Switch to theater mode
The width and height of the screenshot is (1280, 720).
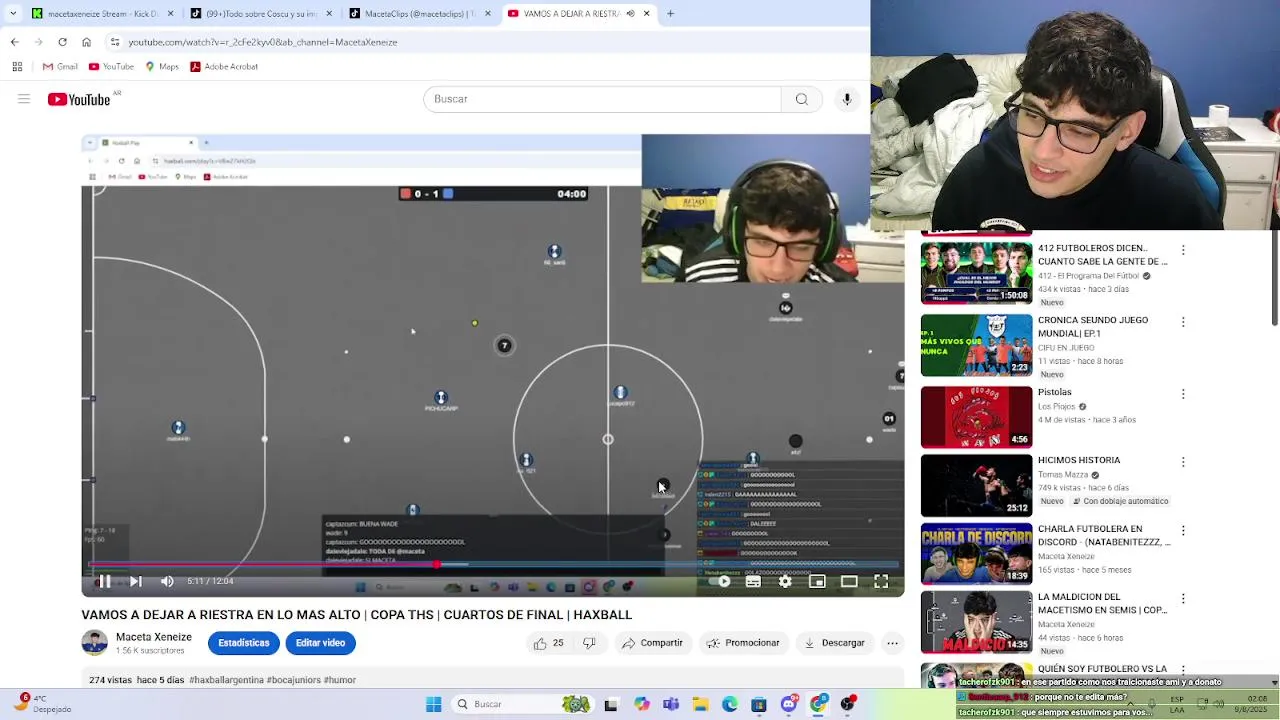point(849,581)
